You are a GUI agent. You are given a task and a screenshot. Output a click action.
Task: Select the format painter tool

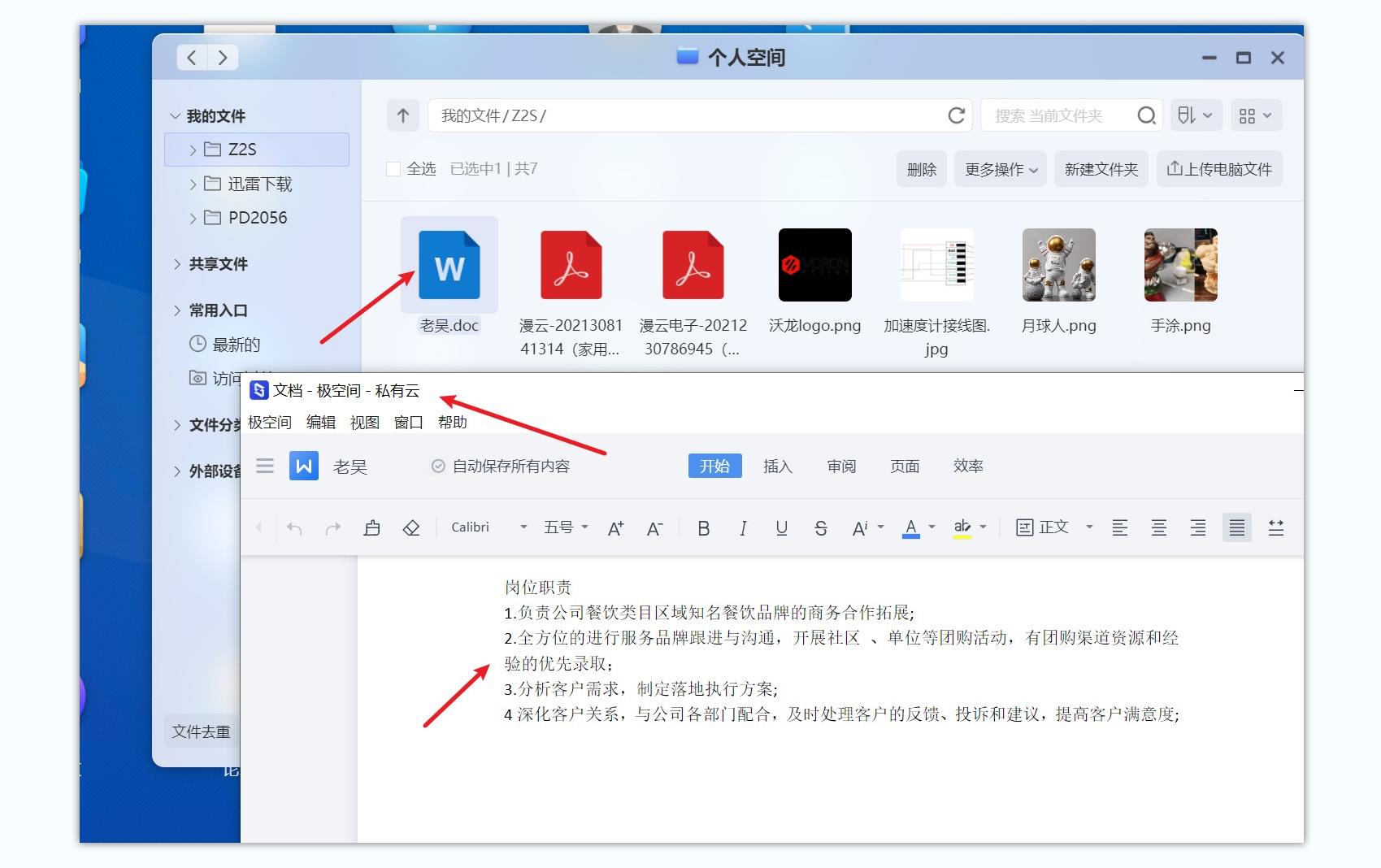coord(372,527)
